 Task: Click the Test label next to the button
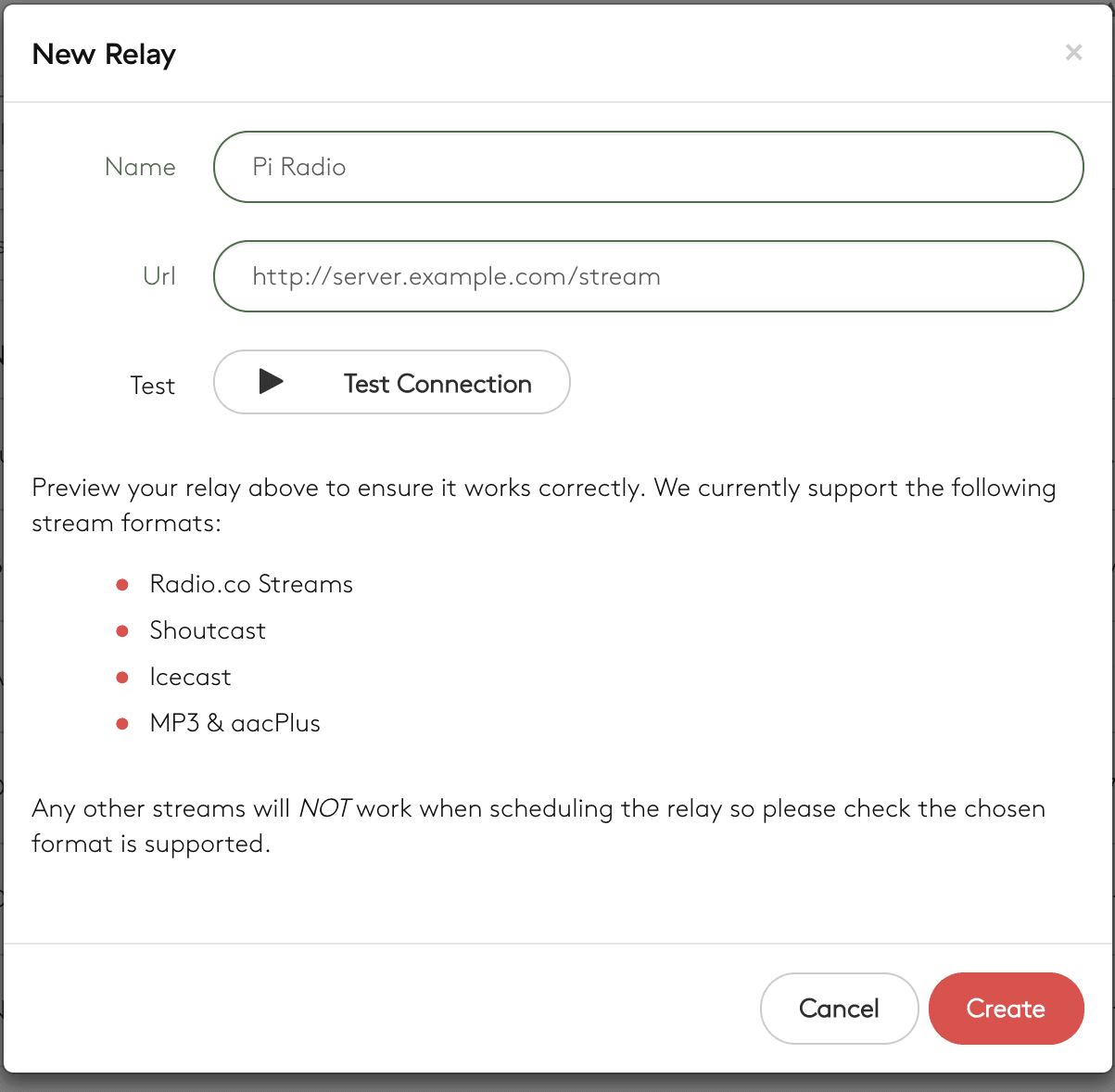(152, 385)
